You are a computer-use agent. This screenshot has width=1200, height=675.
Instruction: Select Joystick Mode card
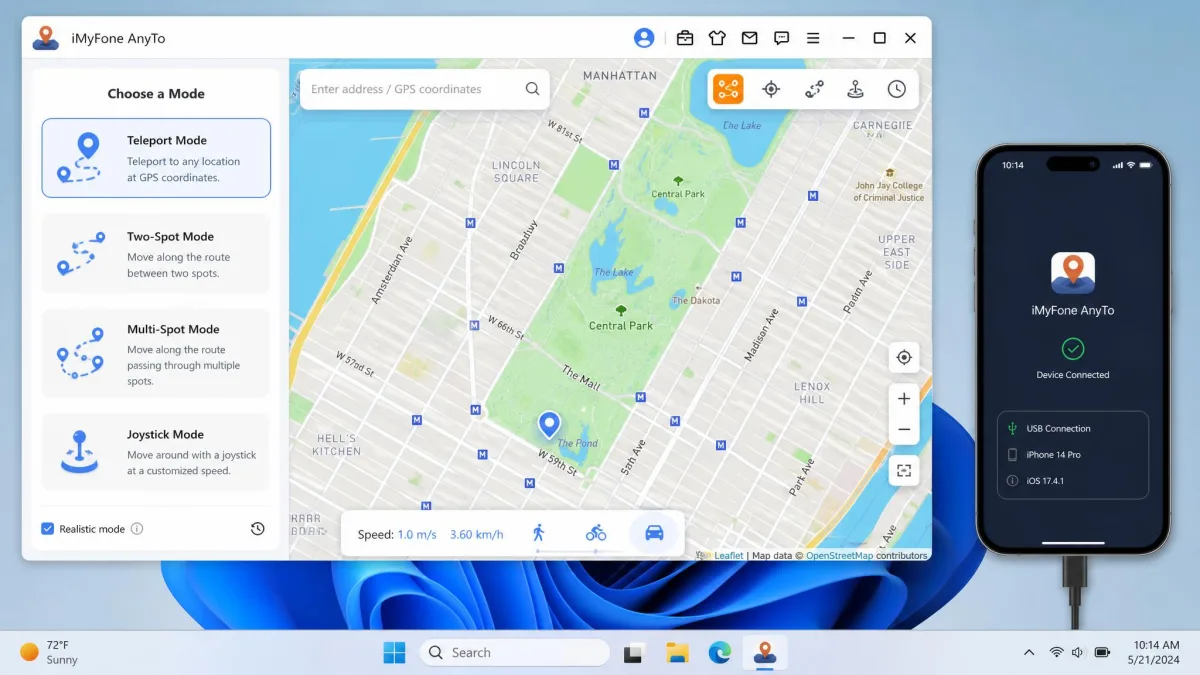click(156, 452)
